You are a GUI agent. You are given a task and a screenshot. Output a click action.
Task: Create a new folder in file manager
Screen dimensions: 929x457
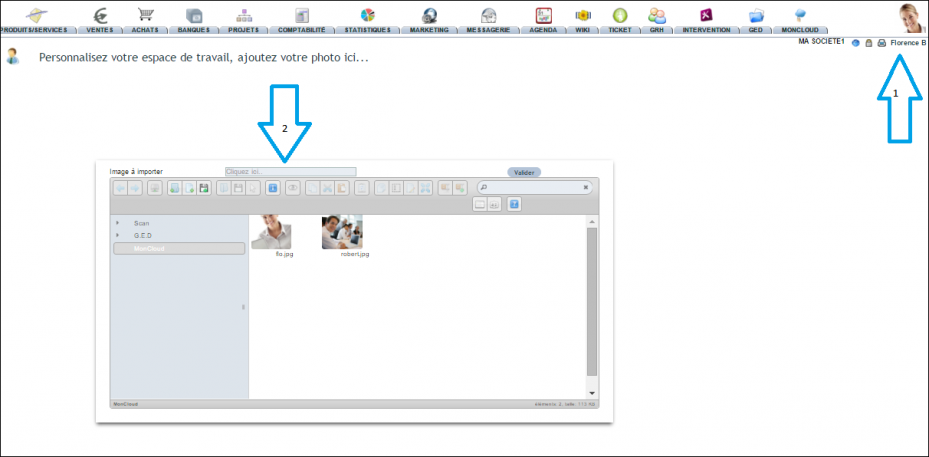tap(174, 188)
